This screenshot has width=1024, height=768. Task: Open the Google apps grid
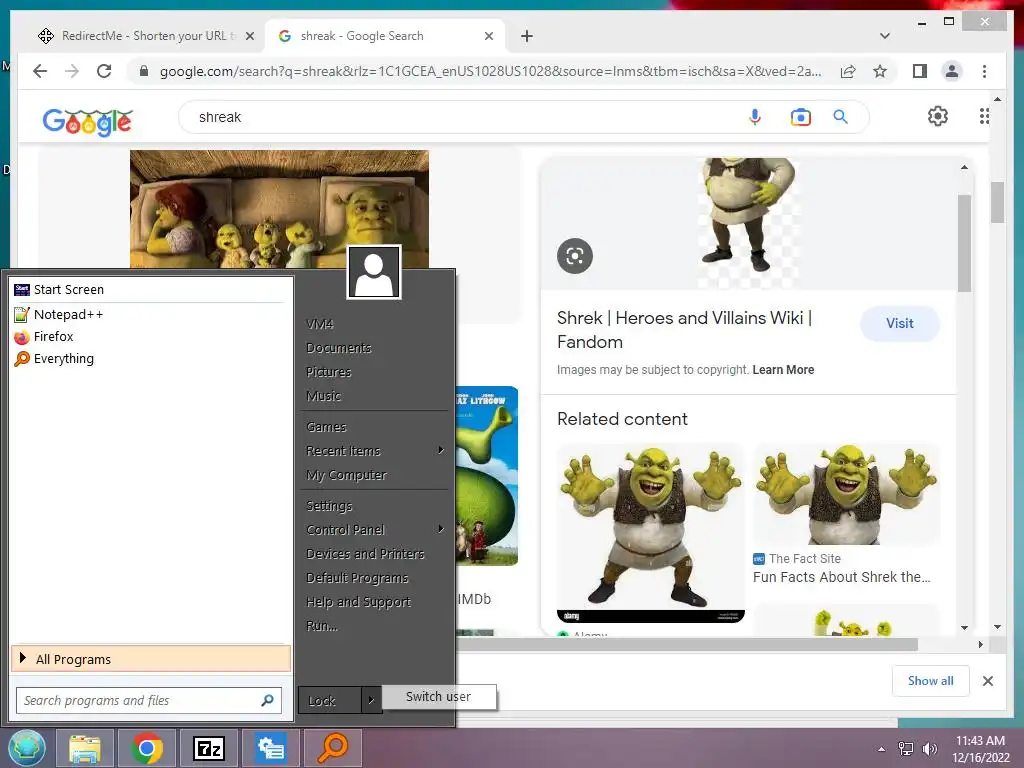(x=984, y=116)
